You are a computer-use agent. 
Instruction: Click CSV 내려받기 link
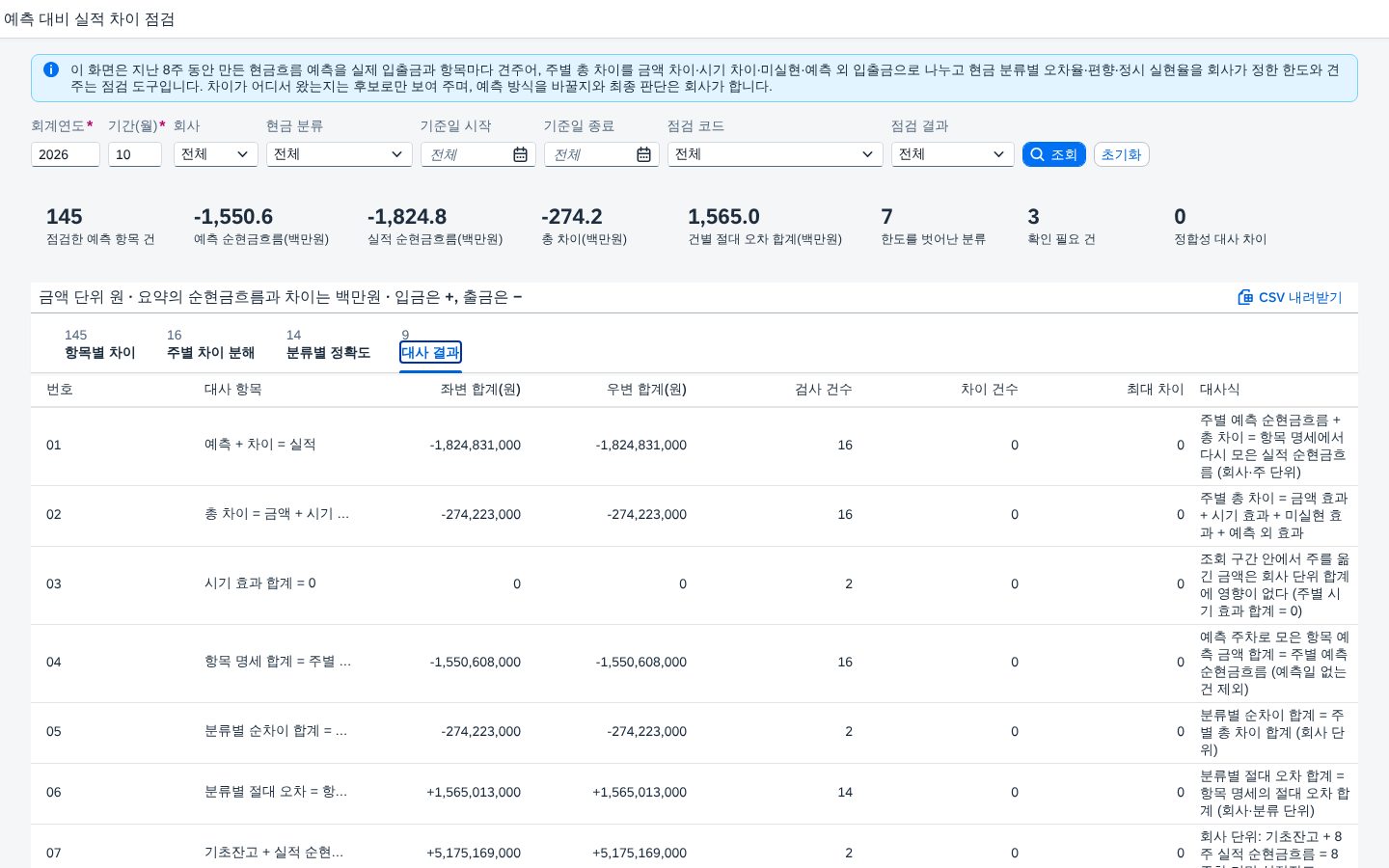pos(1291,297)
